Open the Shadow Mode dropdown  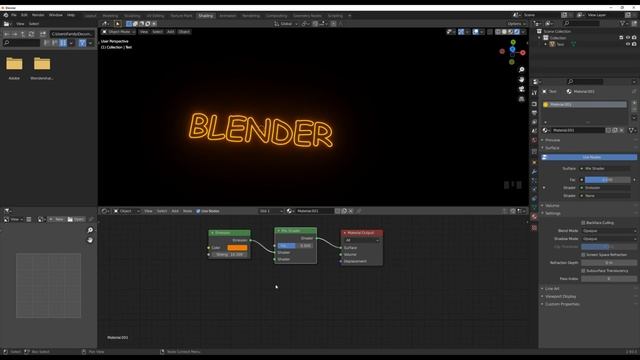point(609,239)
